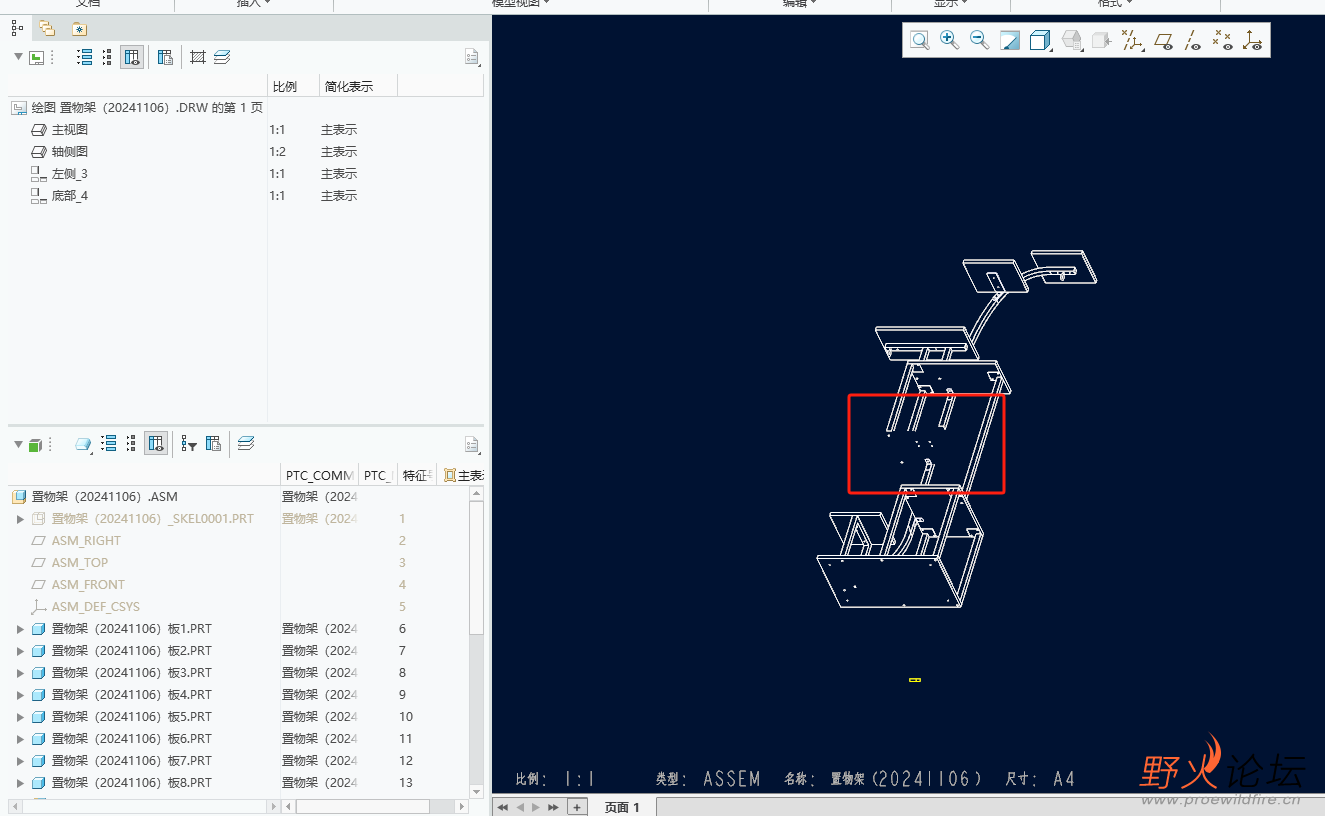1325x816 pixels.
Task: Open the display style cube dropdown
Action: tap(1041, 40)
